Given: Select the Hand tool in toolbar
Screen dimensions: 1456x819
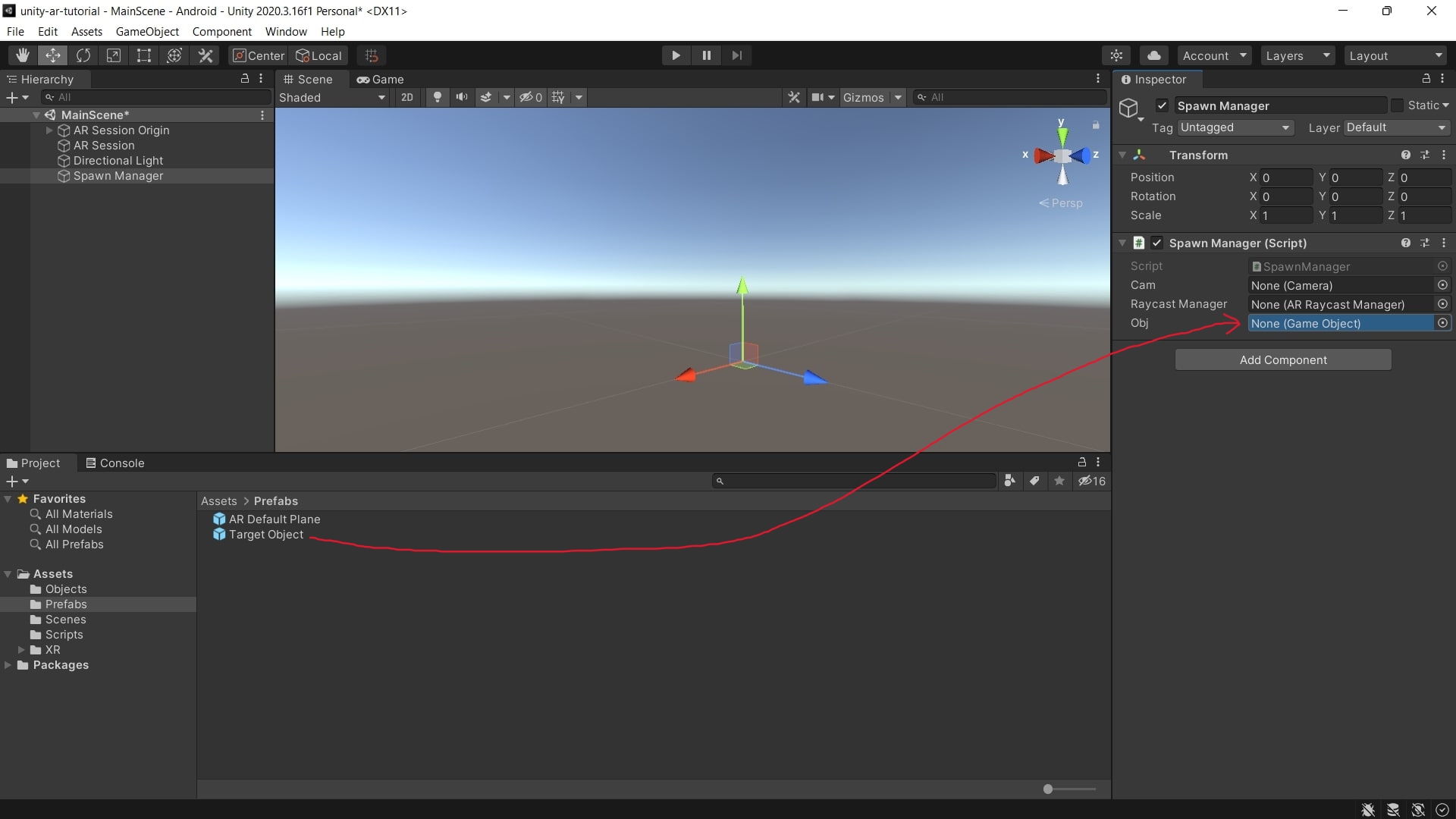Looking at the screenshot, I should click(x=23, y=55).
